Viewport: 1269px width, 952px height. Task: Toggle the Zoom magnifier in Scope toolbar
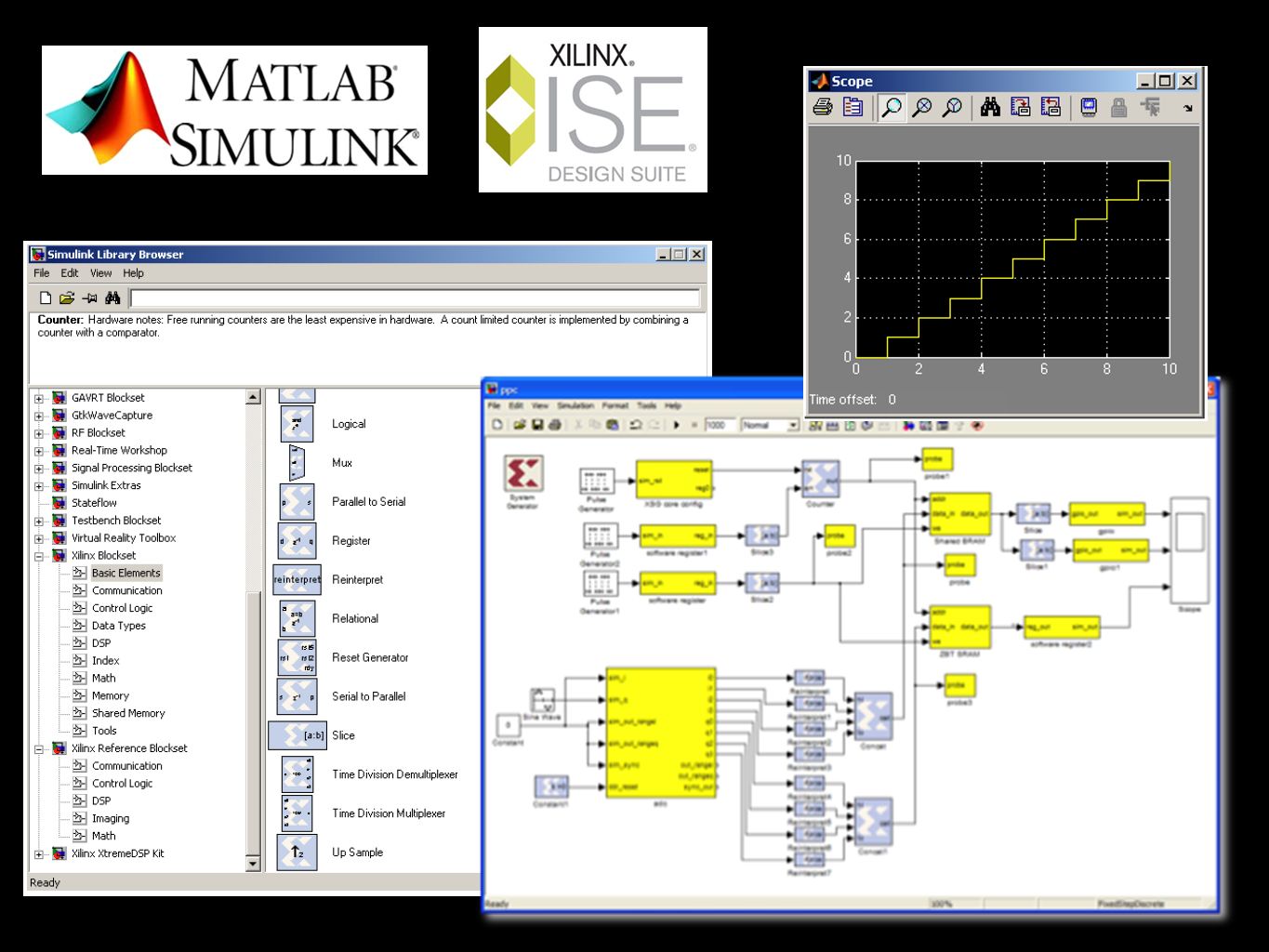(892, 108)
